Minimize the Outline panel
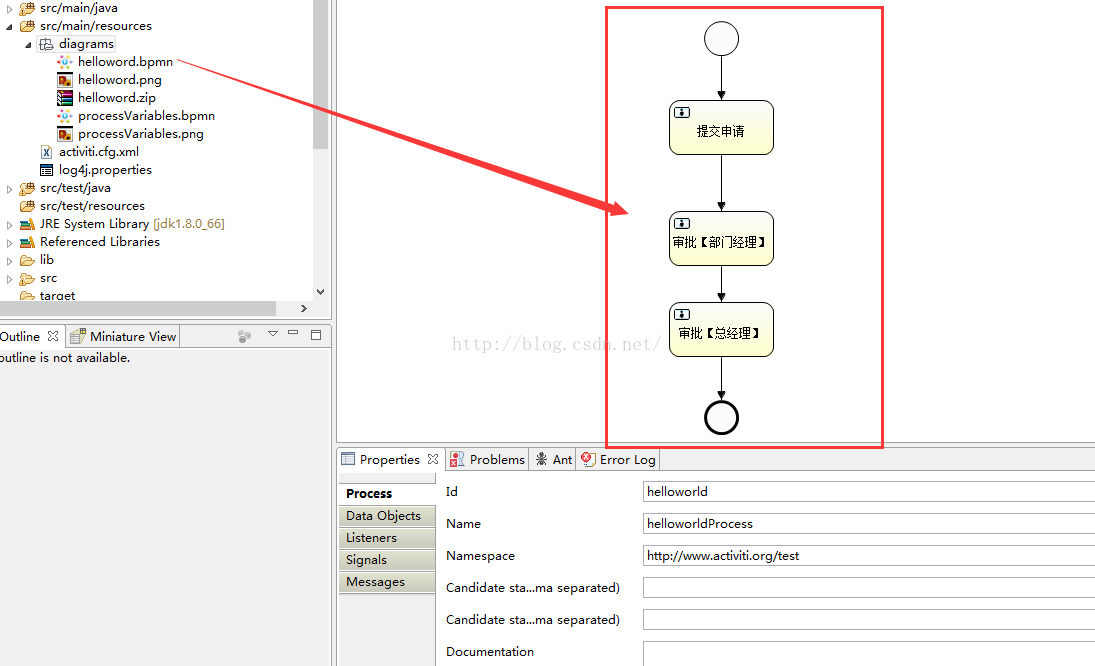 [293, 334]
